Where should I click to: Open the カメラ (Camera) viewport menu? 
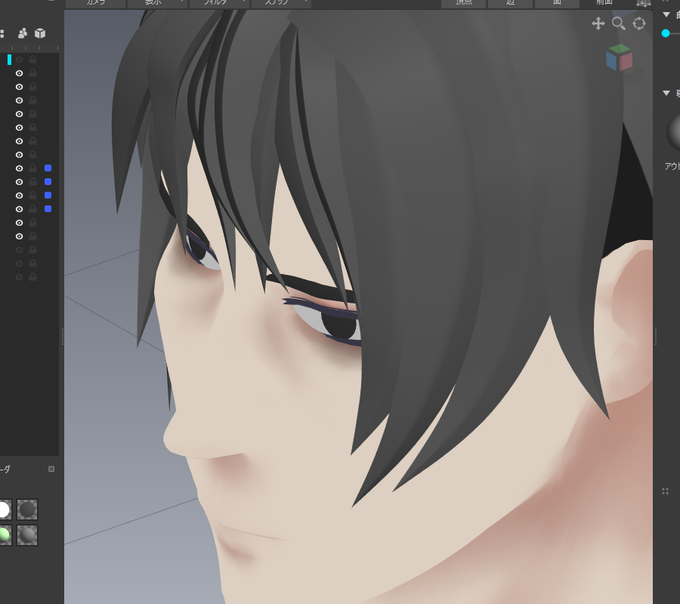(x=96, y=3)
